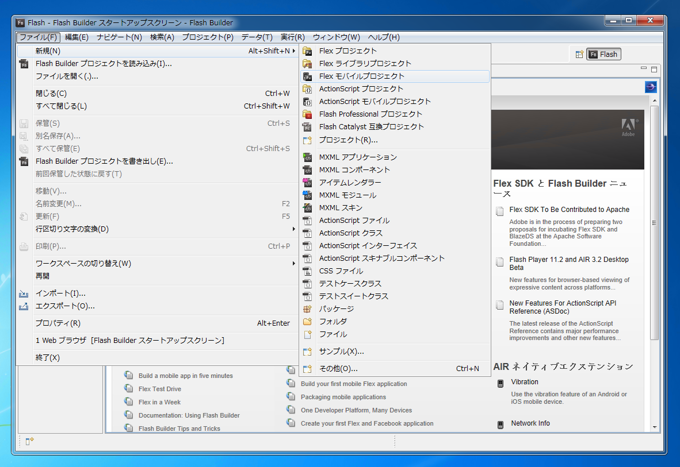The image size is (680, 467).
Task: Click the ActionScript プロジェクト icon
Action: click(307, 89)
